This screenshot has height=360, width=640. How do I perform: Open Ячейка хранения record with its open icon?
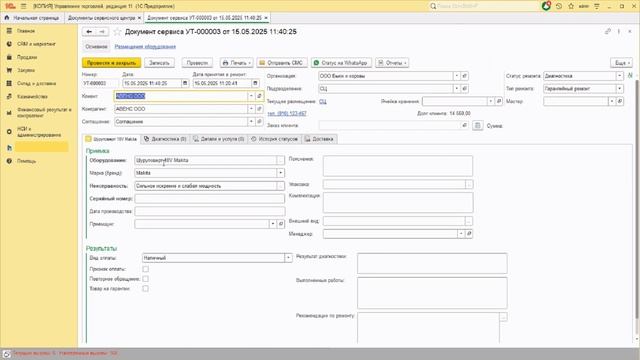click(x=498, y=101)
